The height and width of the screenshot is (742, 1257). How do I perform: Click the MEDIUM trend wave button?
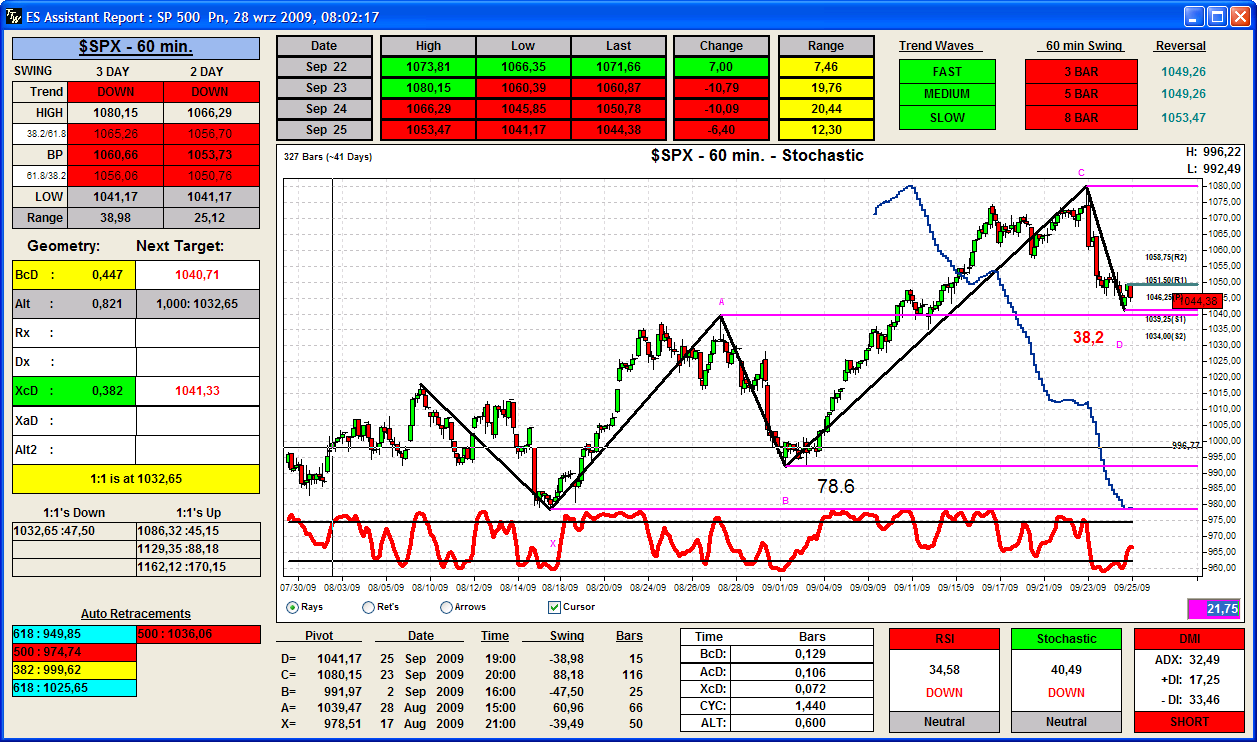click(947, 94)
